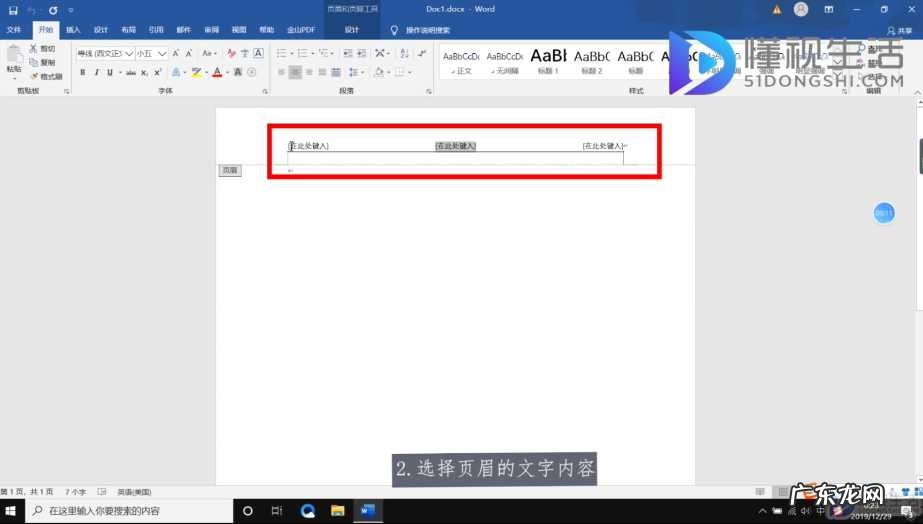Click the Shading paint bucket button
This screenshot has height=524, width=923.
pyautogui.click(x=379, y=72)
